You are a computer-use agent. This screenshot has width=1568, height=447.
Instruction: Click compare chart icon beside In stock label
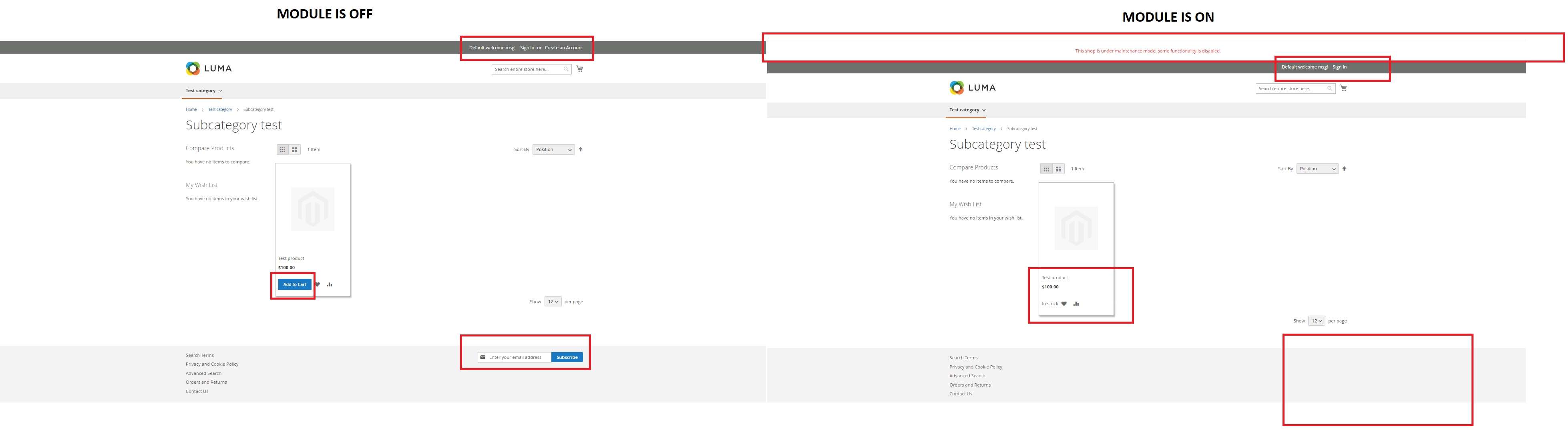point(1076,304)
